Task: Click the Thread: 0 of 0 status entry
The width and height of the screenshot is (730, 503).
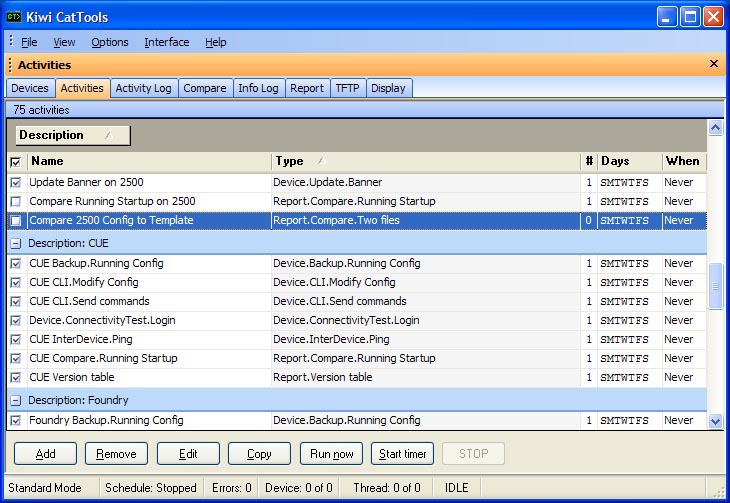Action: (387, 488)
